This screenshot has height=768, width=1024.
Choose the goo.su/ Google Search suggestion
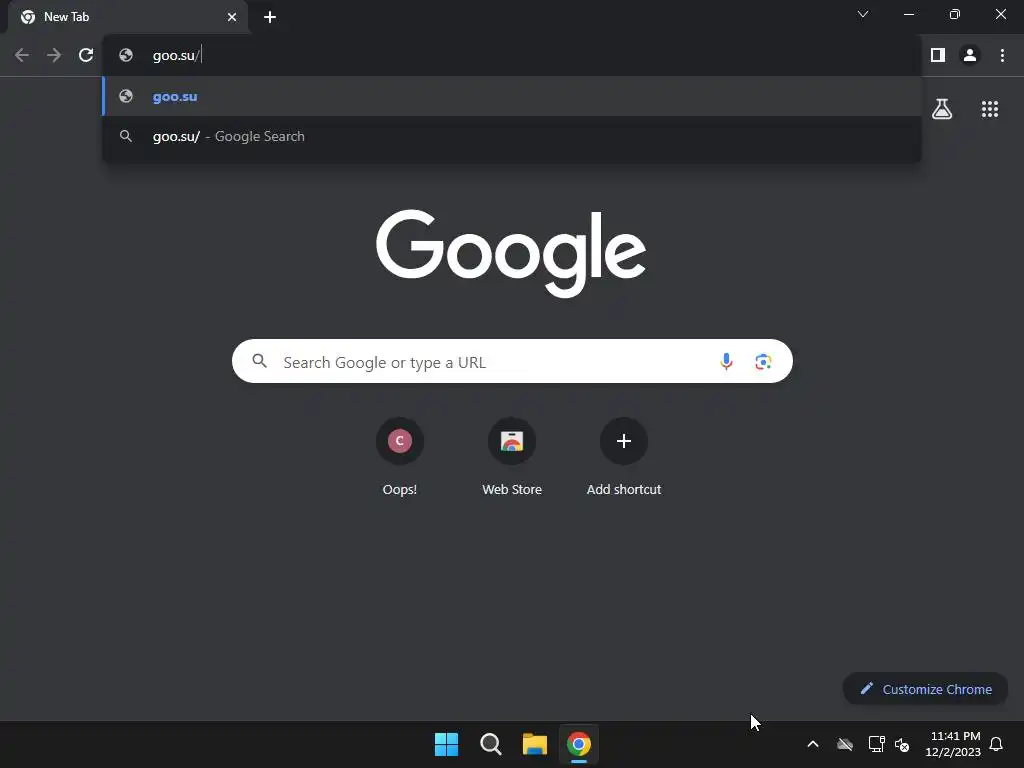point(512,136)
